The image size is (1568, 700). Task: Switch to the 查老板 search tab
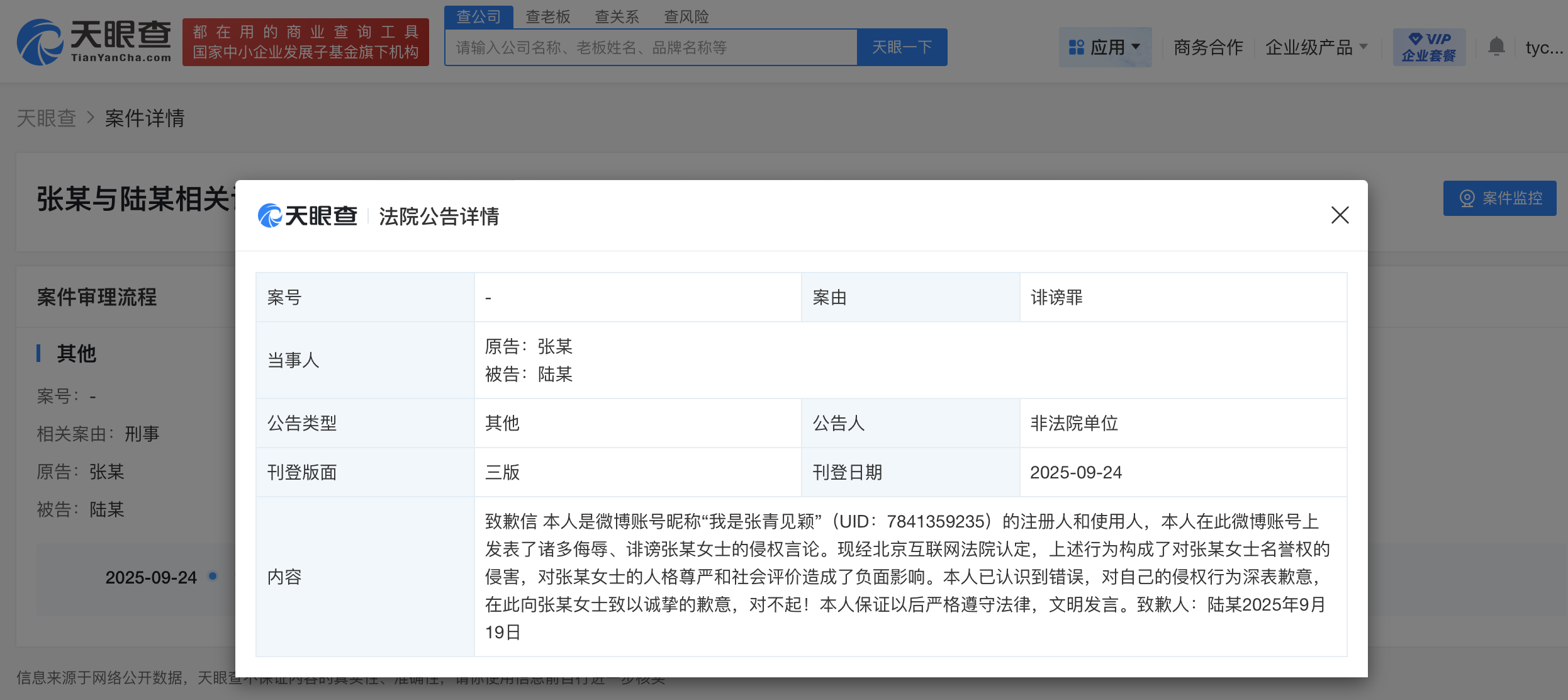pyautogui.click(x=547, y=16)
